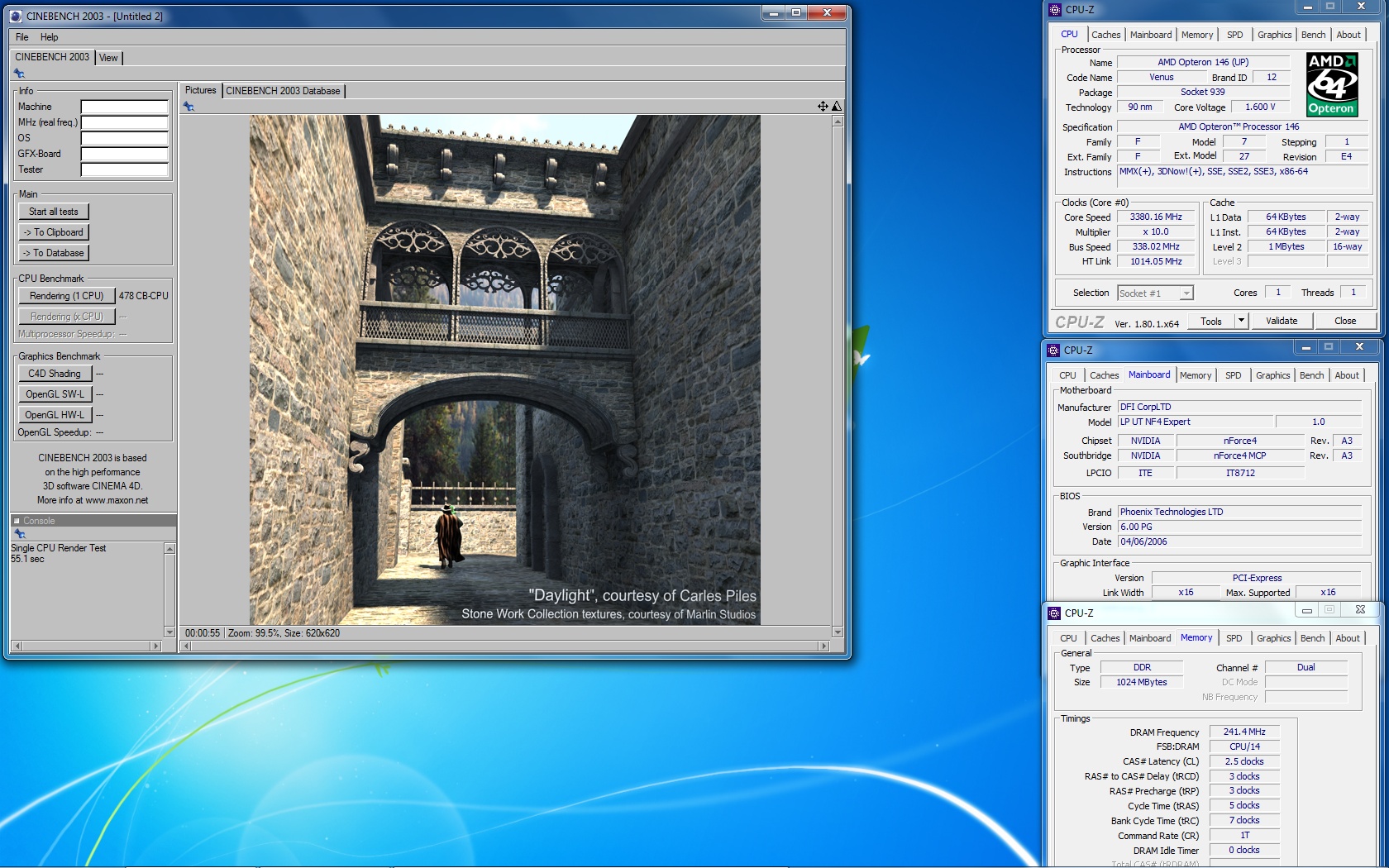
Task: Run the OpenGL SW-L benchmark
Action: (55, 394)
